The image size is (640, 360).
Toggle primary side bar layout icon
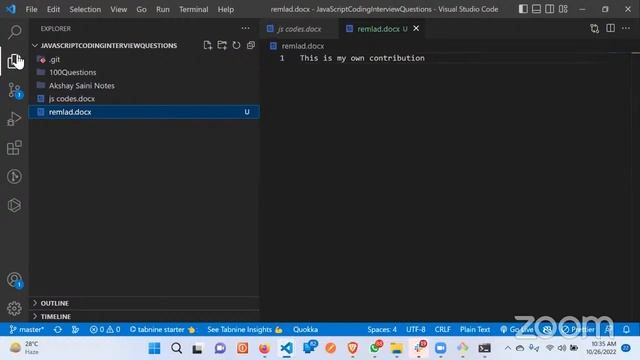click(x=523, y=9)
